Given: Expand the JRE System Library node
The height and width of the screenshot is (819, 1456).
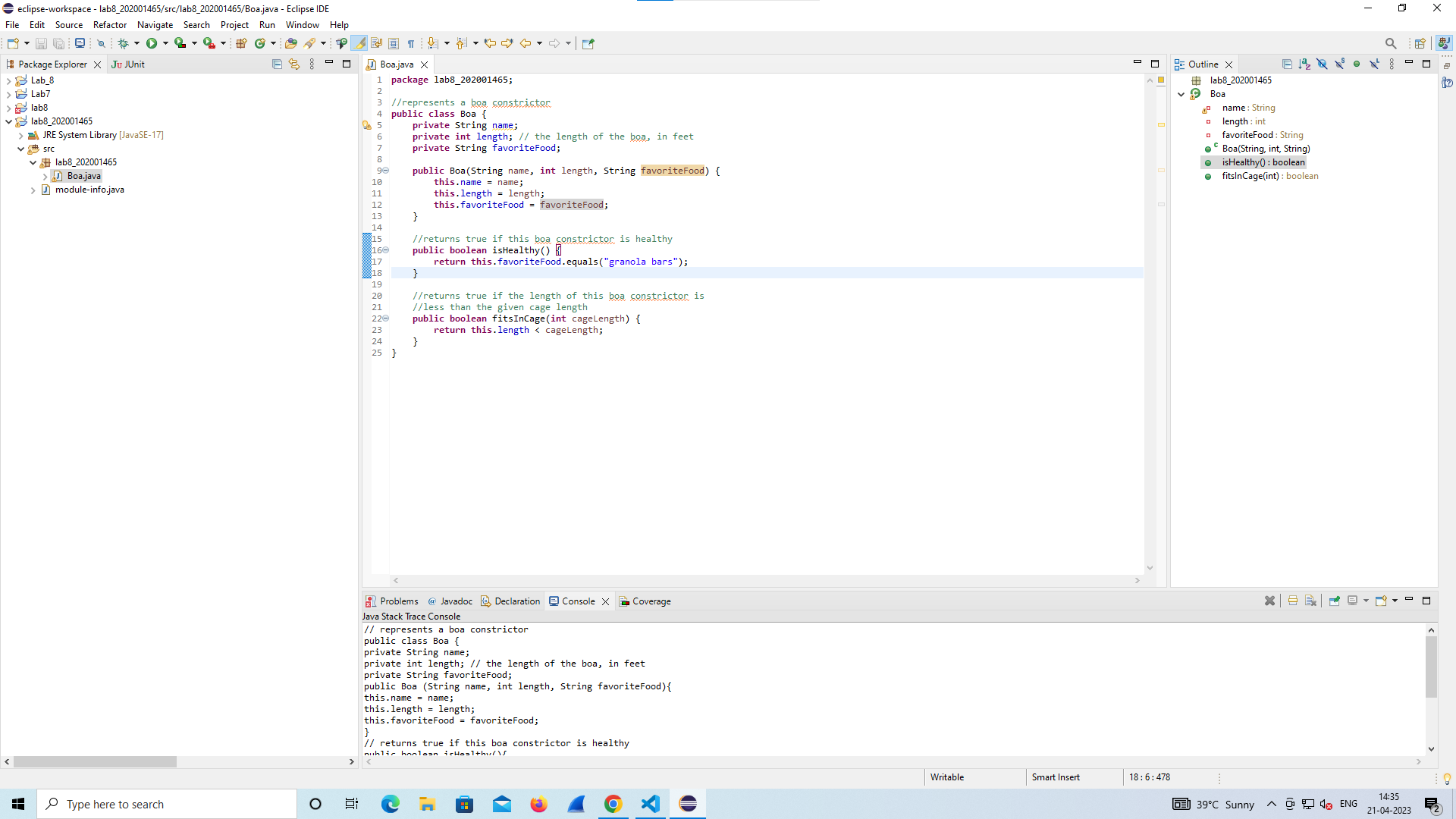Looking at the screenshot, I should tap(20, 135).
